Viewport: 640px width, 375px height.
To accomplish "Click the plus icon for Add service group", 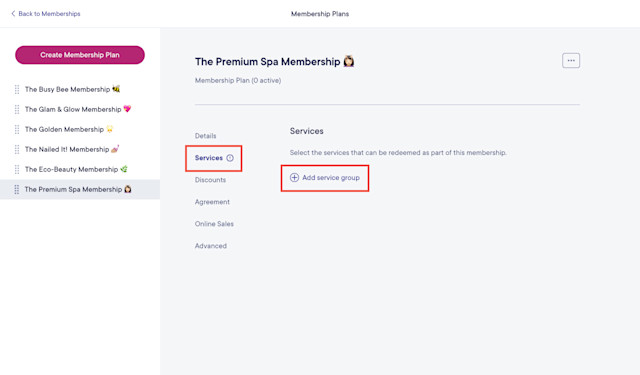I will pyautogui.click(x=294, y=178).
